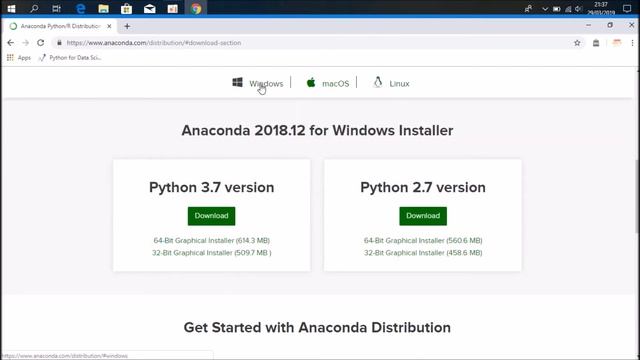640x360 pixels.
Task: Select the Anaconda 2018.12 for Windows Installer heading
Action: pyautogui.click(x=317, y=131)
